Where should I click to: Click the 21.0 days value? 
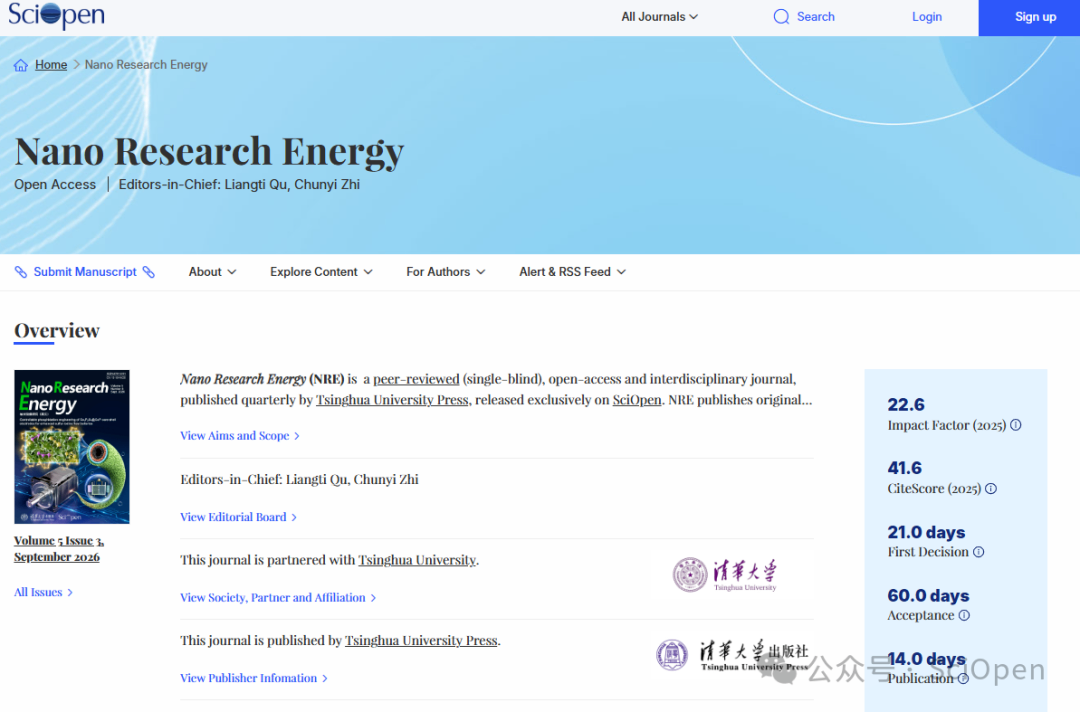pyautogui.click(x=926, y=532)
